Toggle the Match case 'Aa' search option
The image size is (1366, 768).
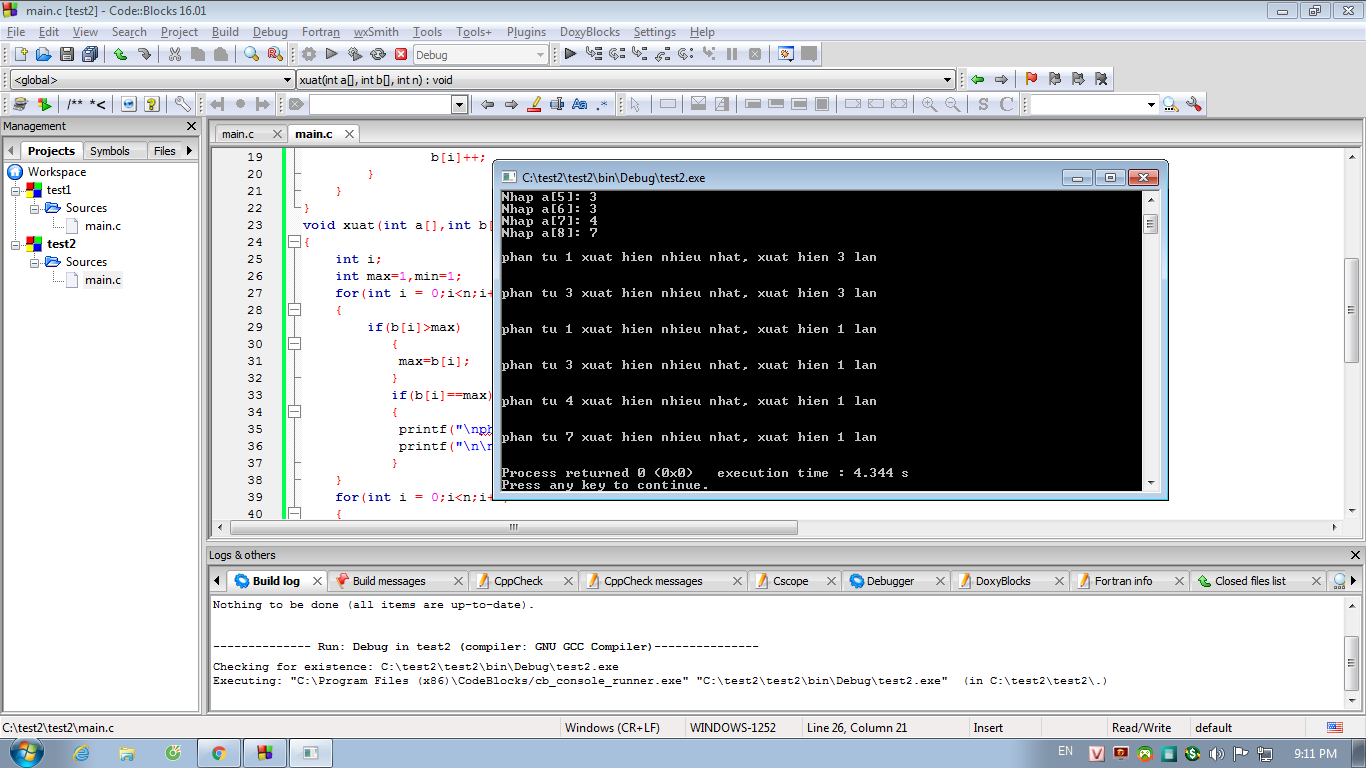pos(579,104)
